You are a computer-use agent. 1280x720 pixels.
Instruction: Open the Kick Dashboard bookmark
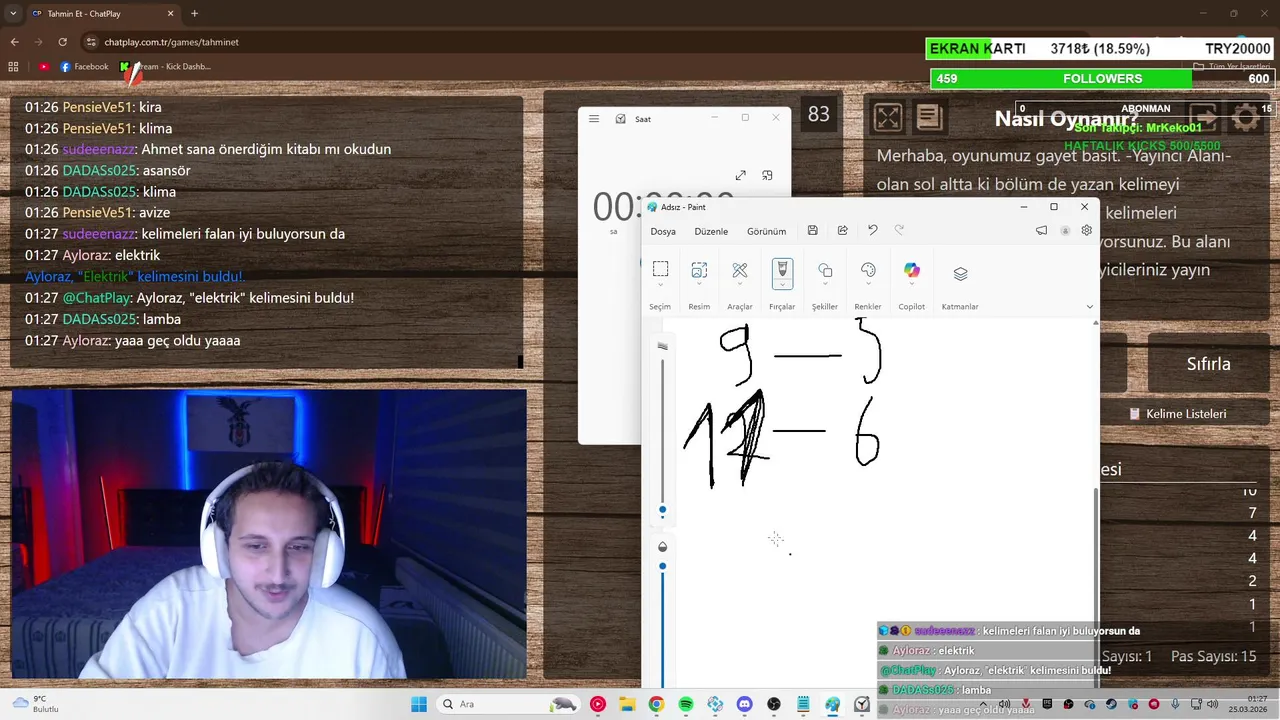tap(165, 67)
